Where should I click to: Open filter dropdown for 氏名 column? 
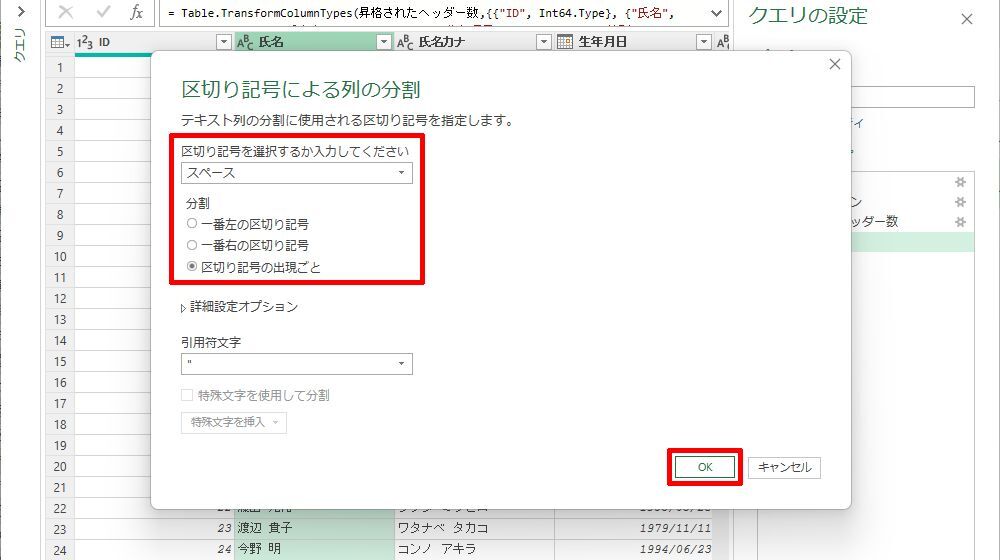click(x=384, y=43)
